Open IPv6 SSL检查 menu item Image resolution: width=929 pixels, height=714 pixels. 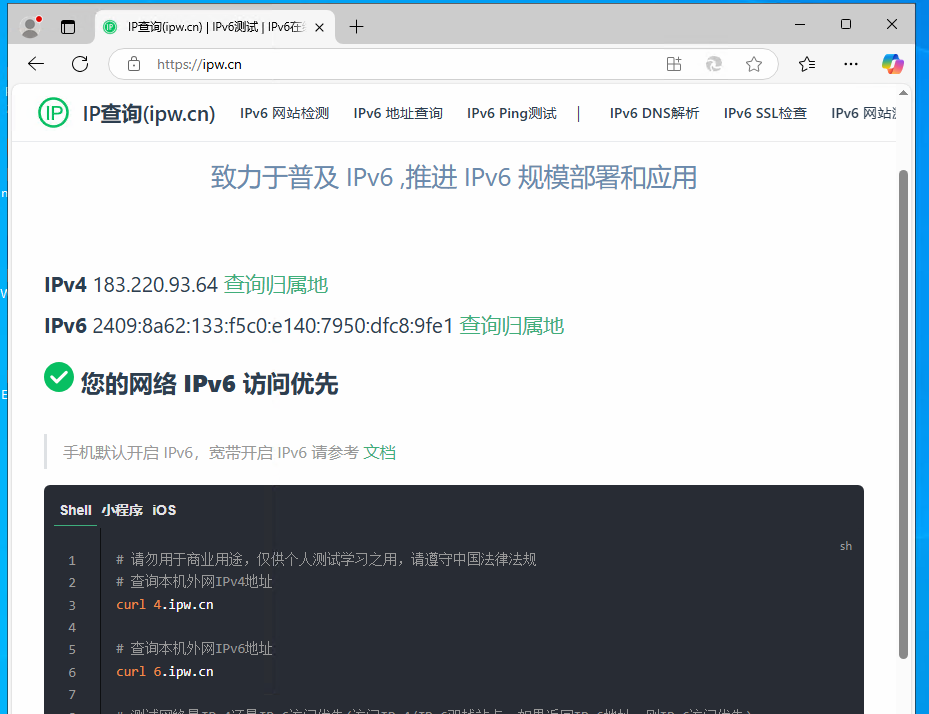coord(765,113)
